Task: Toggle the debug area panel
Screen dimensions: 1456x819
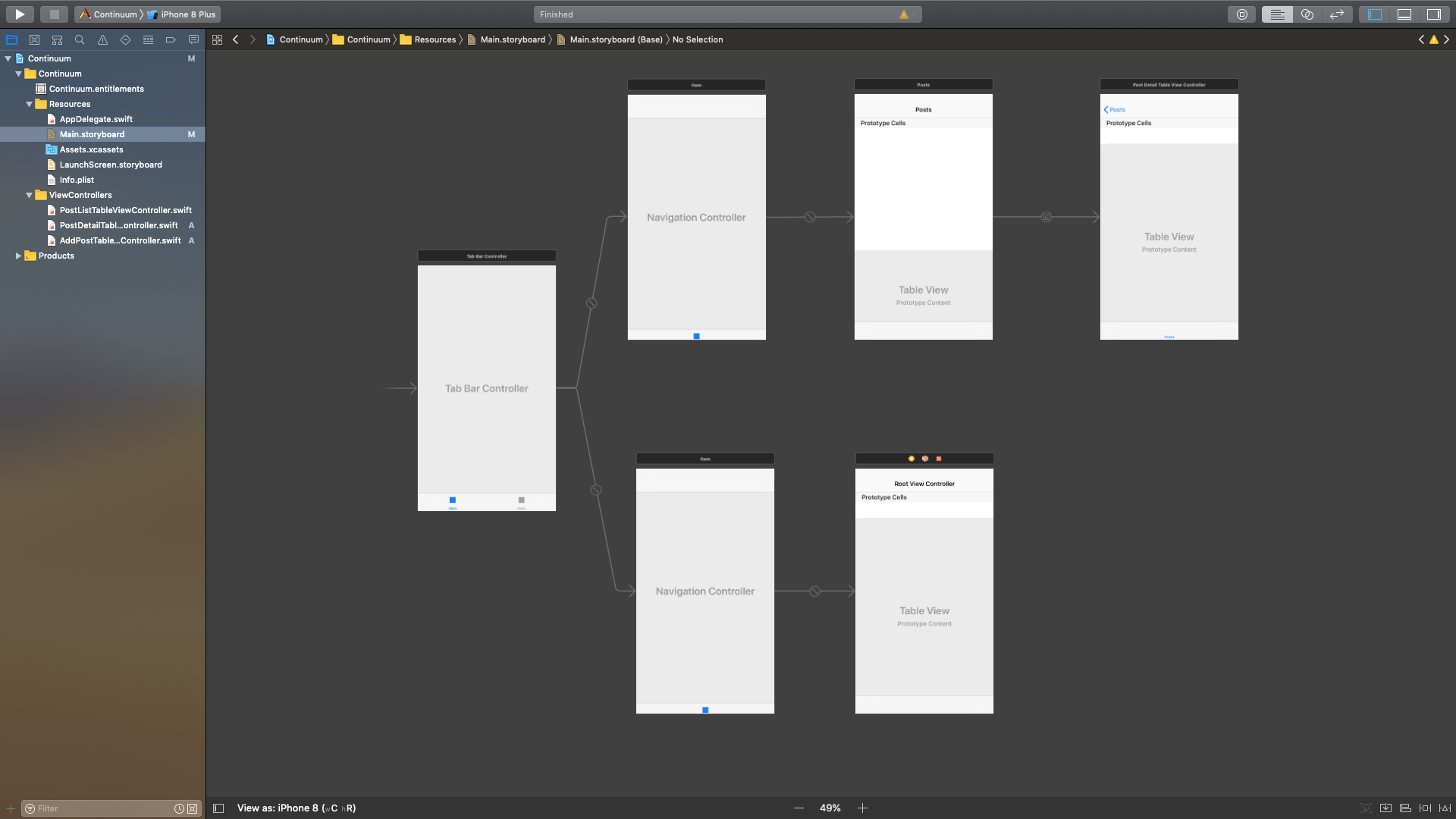Action: [1404, 14]
